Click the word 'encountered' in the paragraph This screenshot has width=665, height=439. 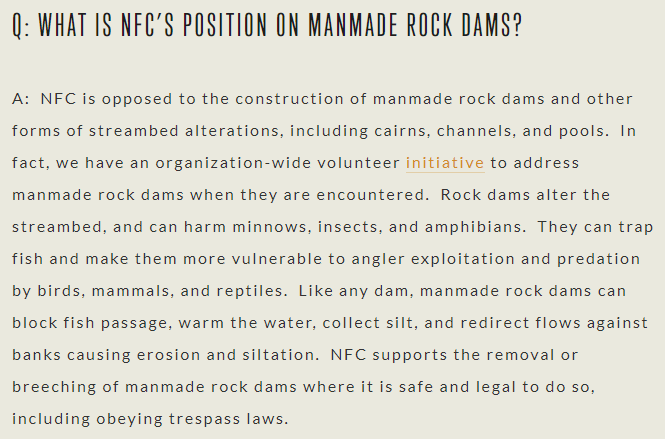[372, 195]
